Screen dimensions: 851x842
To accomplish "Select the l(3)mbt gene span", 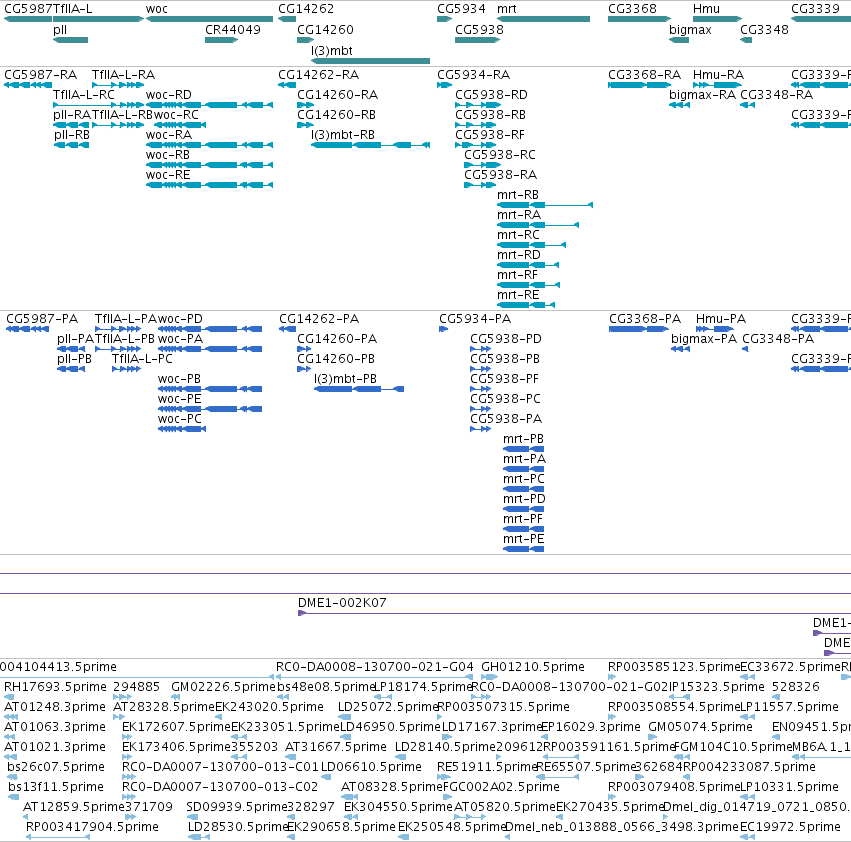I will click(371, 61).
